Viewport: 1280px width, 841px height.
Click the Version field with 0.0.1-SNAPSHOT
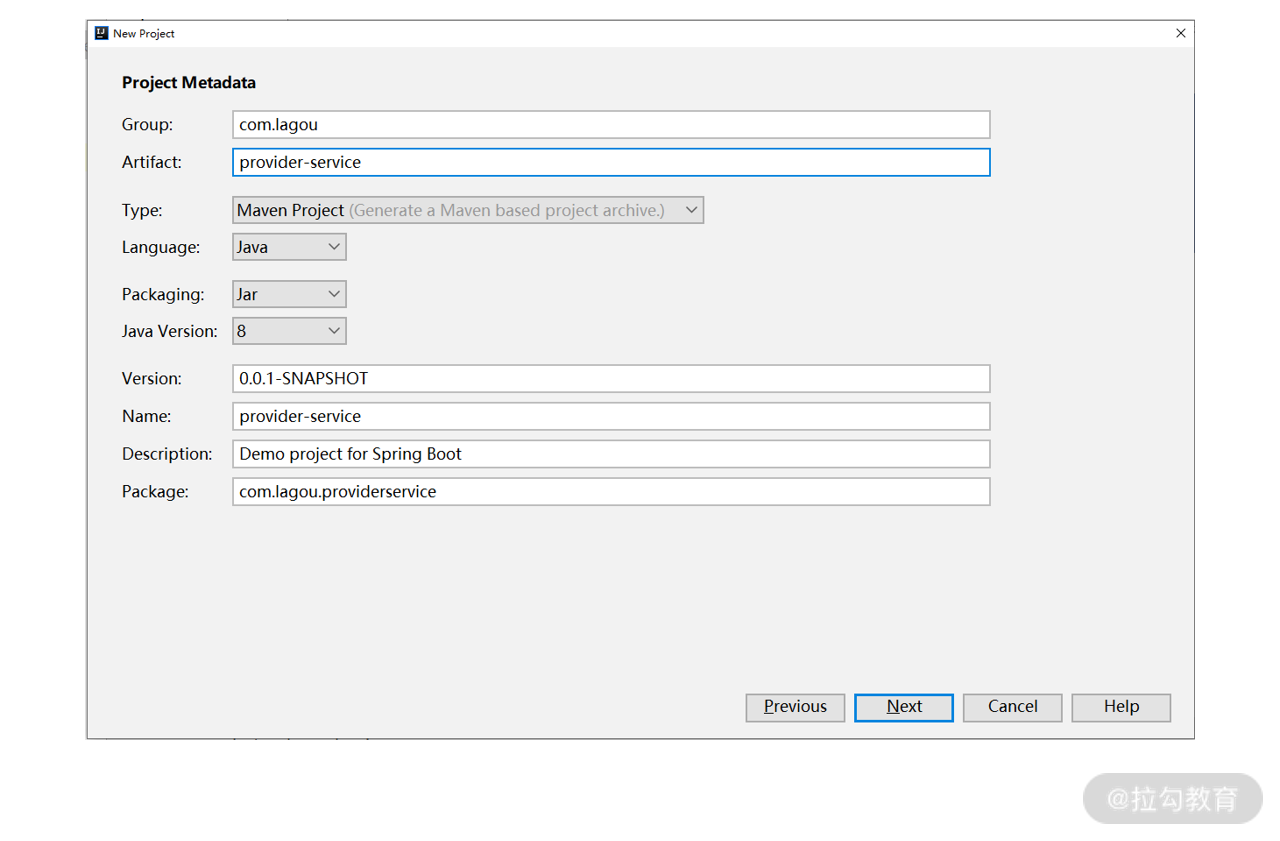click(610, 379)
